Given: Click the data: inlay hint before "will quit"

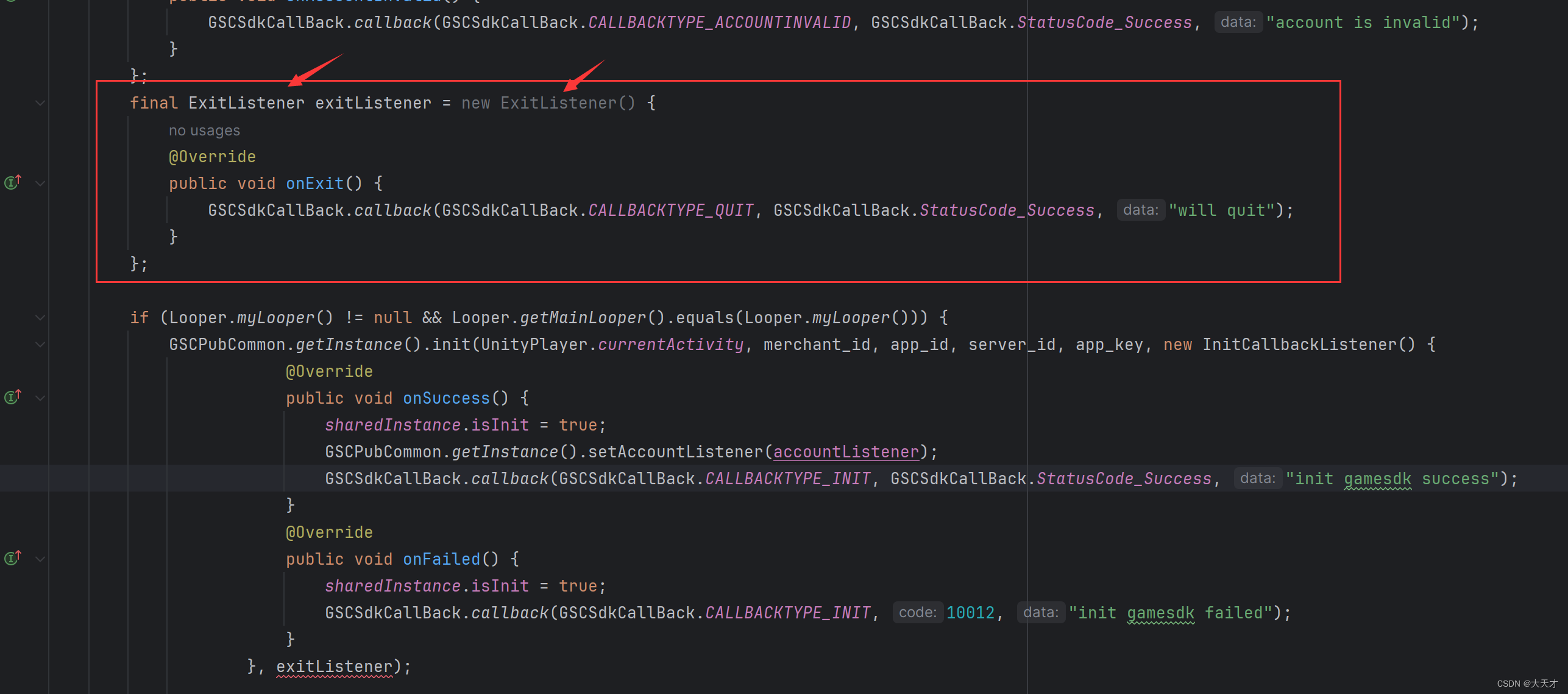Looking at the screenshot, I should click(1141, 210).
